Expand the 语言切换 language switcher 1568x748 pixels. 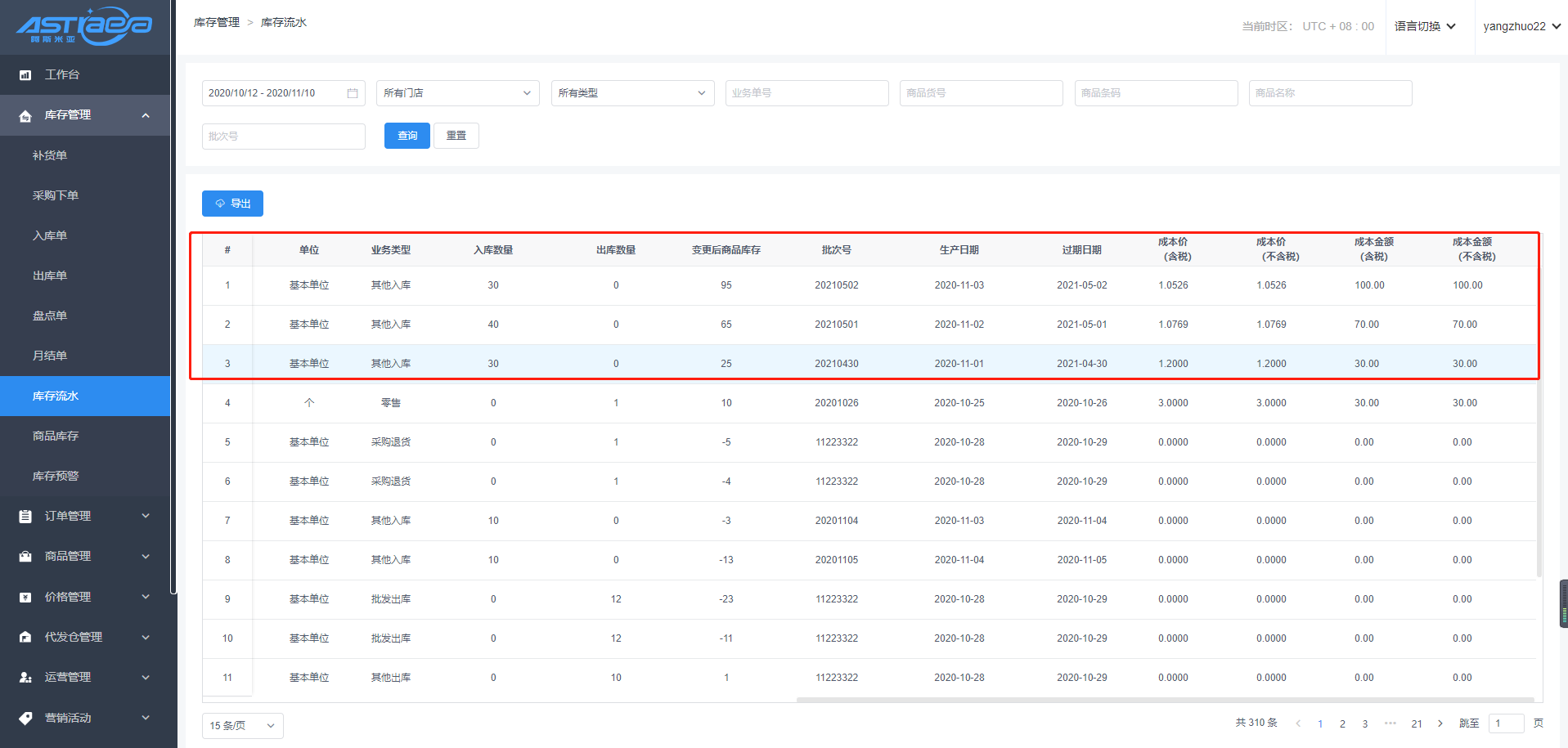(1425, 26)
